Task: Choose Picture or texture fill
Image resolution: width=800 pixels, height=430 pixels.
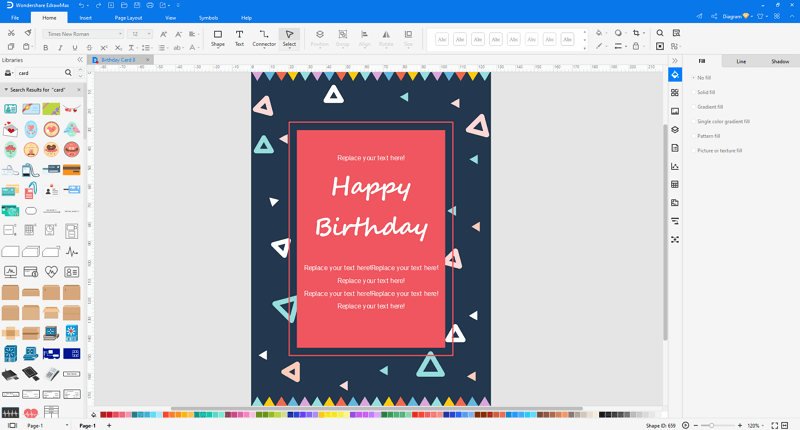Action: point(719,151)
